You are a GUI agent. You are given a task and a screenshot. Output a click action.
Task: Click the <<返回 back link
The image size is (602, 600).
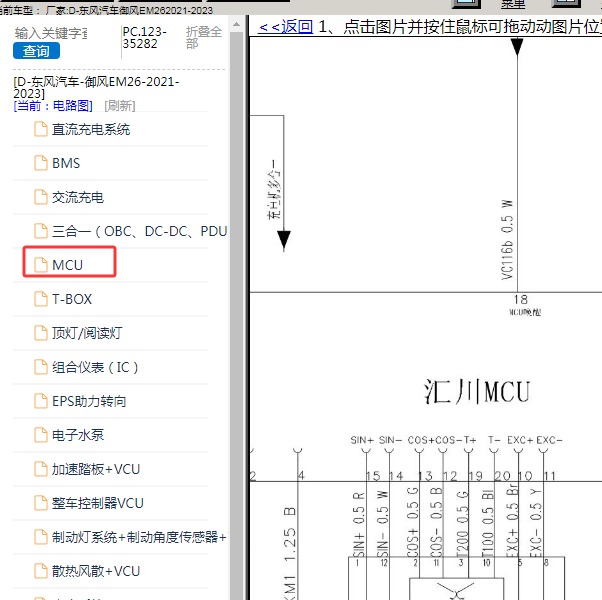tap(286, 26)
